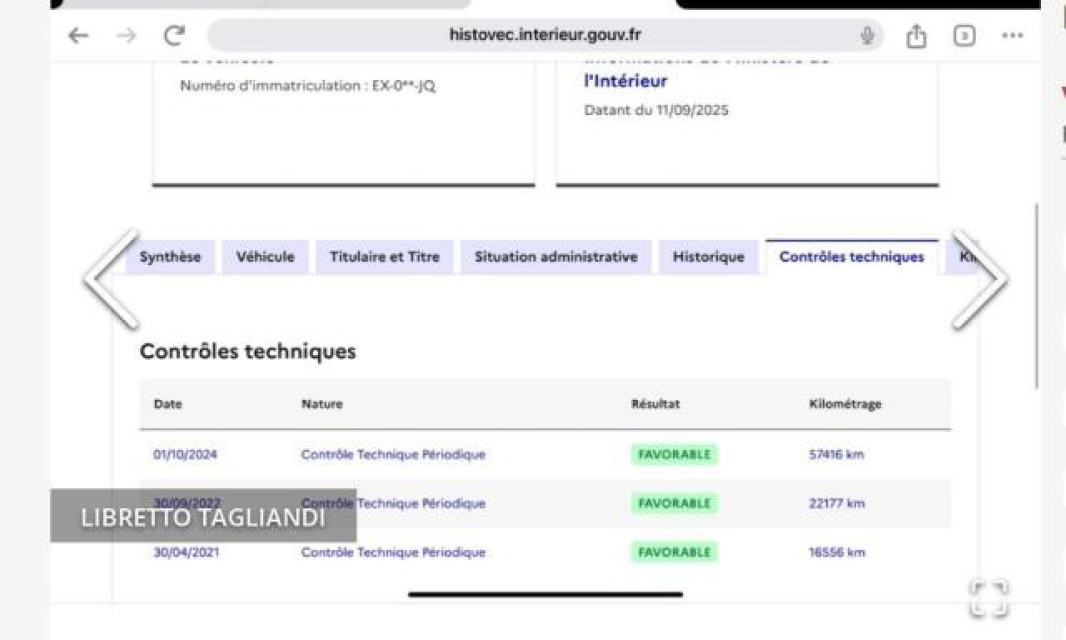The image size is (1066, 640).
Task: Open the tabs count icon
Action: (x=964, y=35)
